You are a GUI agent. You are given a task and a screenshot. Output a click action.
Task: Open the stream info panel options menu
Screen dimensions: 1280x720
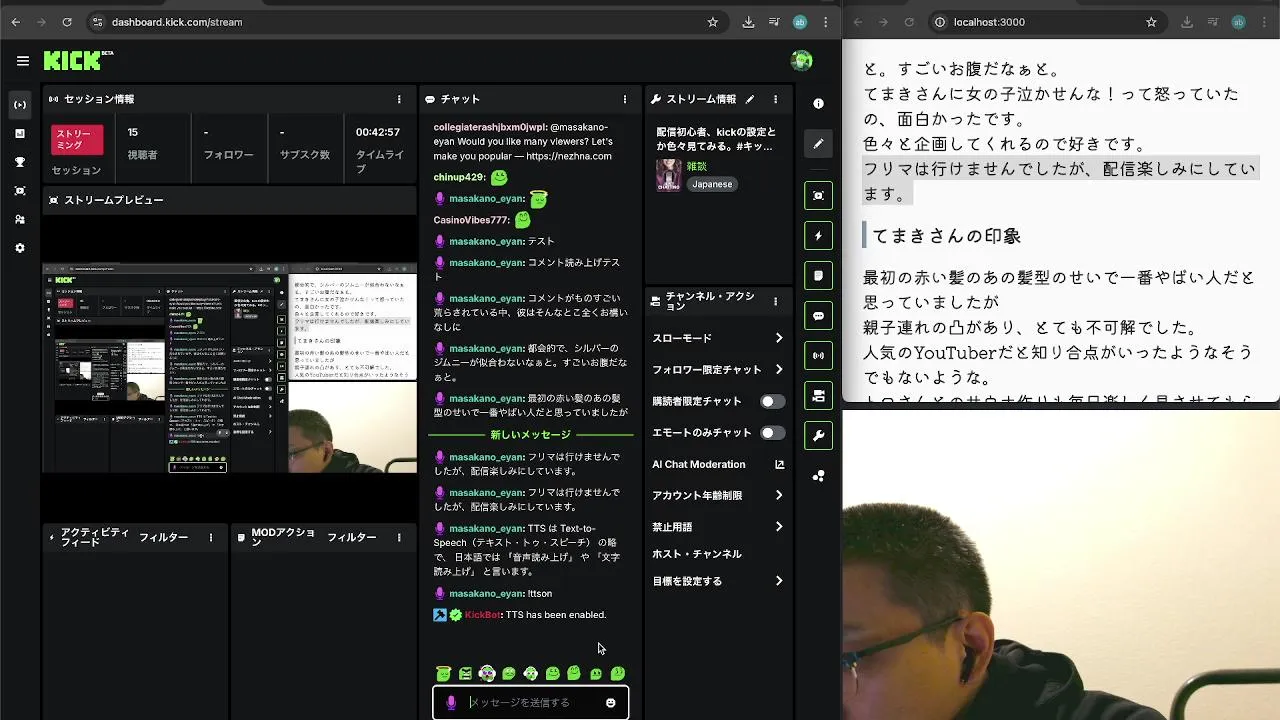[775, 99]
